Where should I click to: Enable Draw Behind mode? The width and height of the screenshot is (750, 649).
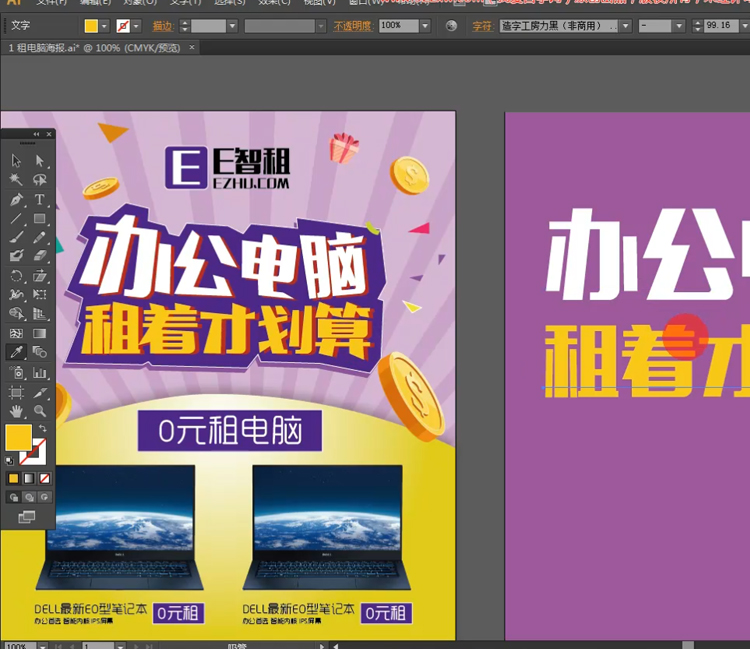coord(29,497)
